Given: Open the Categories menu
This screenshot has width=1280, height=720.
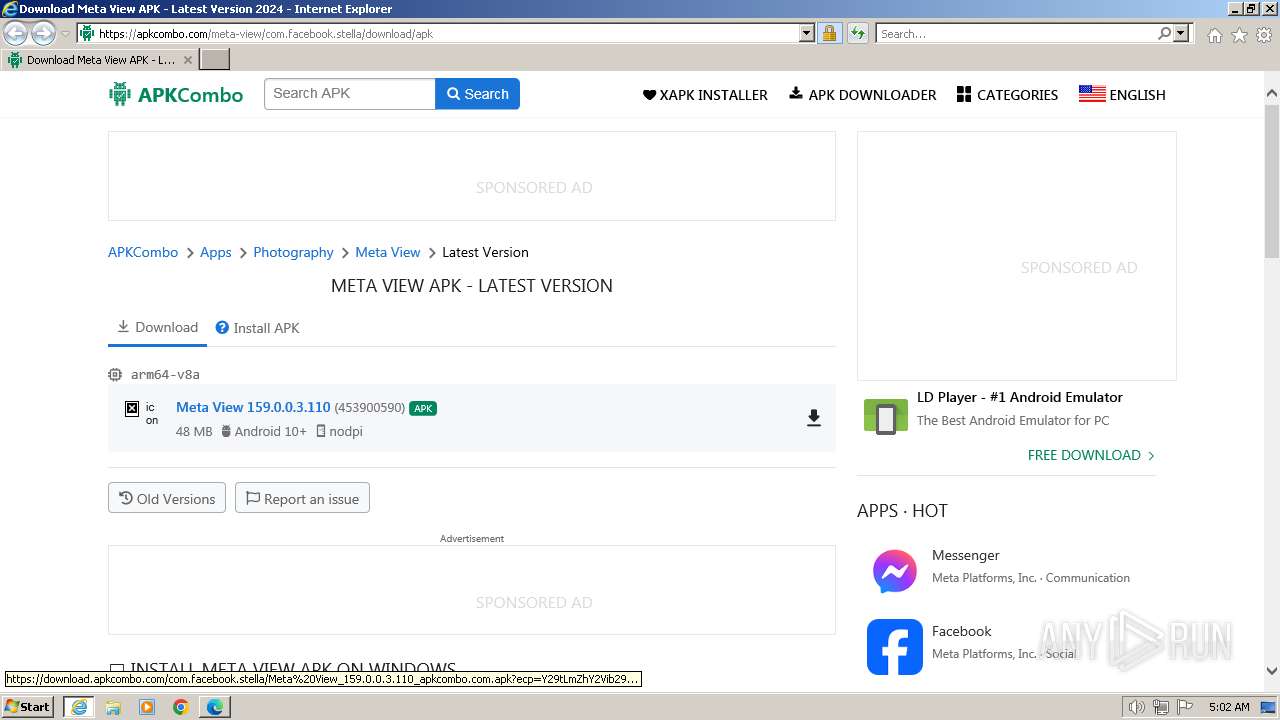Looking at the screenshot, I should tap(1007, 95).
